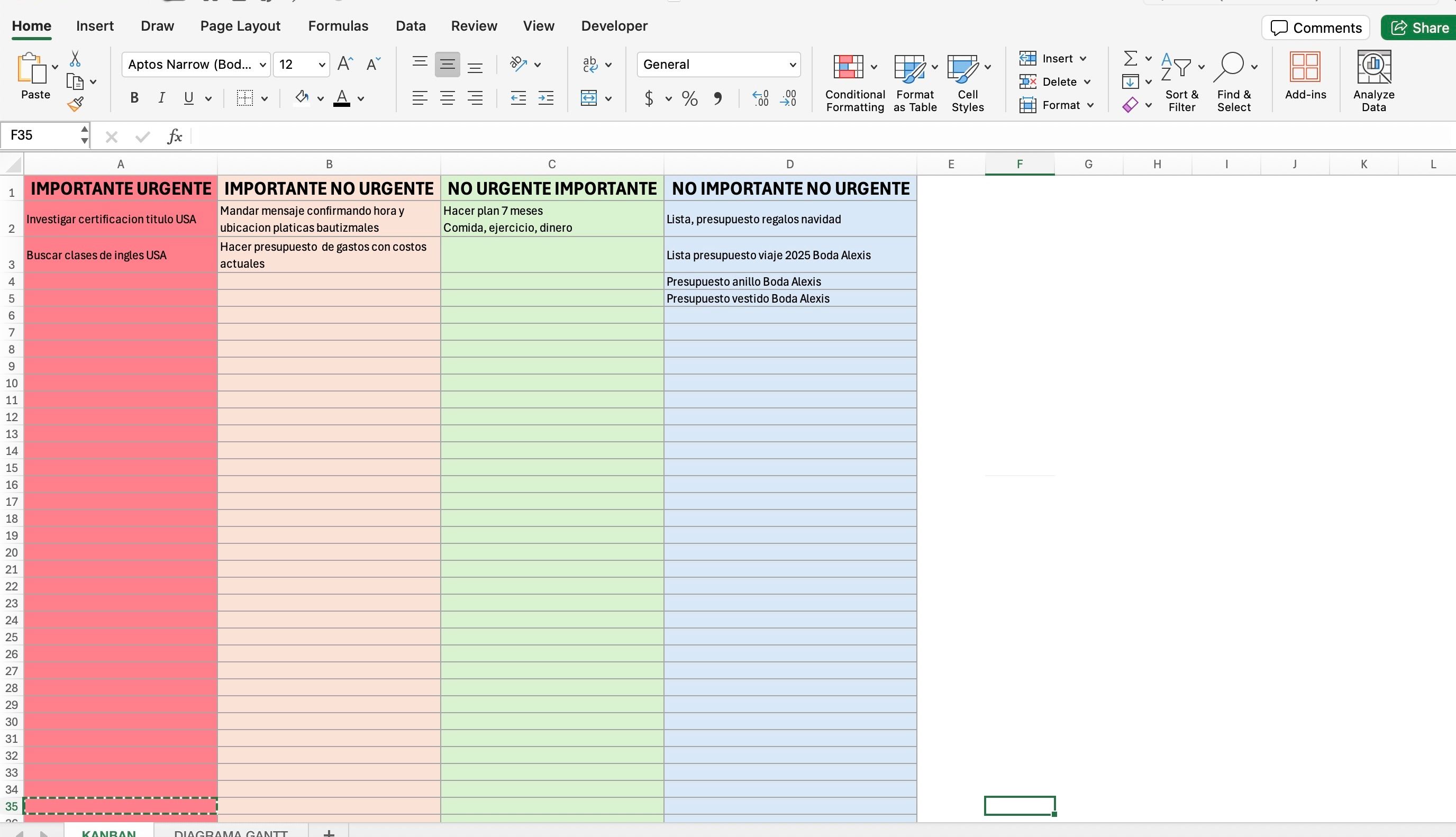Open the font size dropdown
Viewport: 1456px width, 837px height.
tap(322, 65)
